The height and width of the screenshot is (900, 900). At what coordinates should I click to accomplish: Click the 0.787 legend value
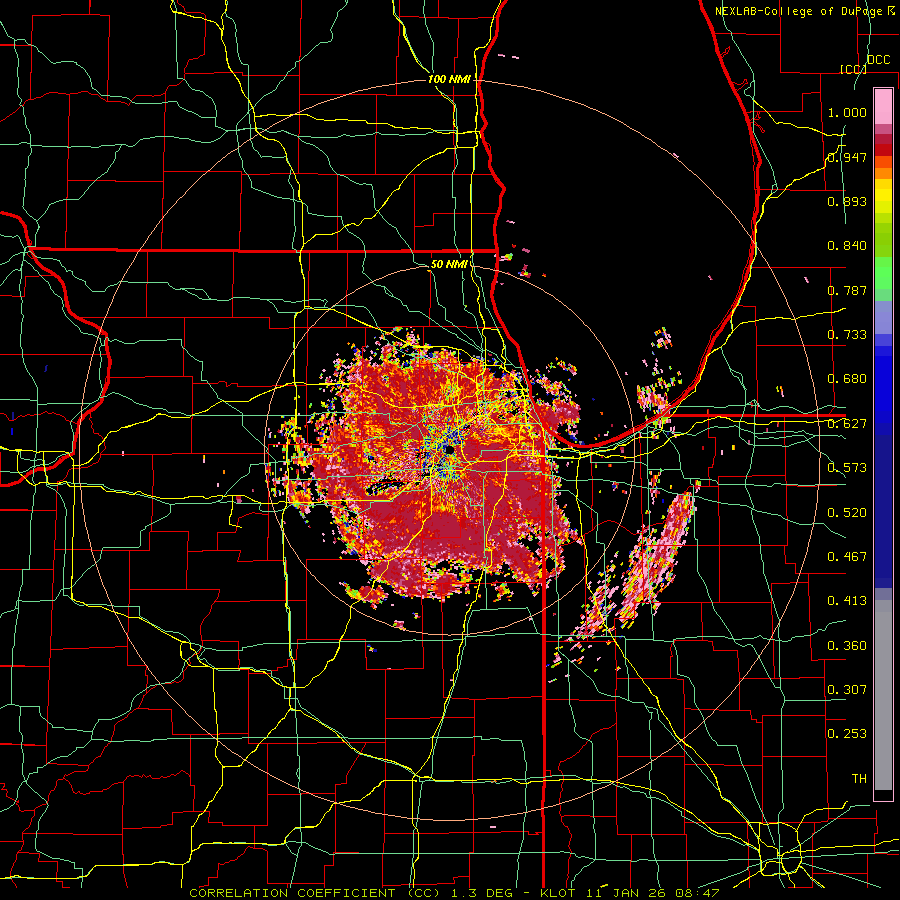tap(847, 290)
